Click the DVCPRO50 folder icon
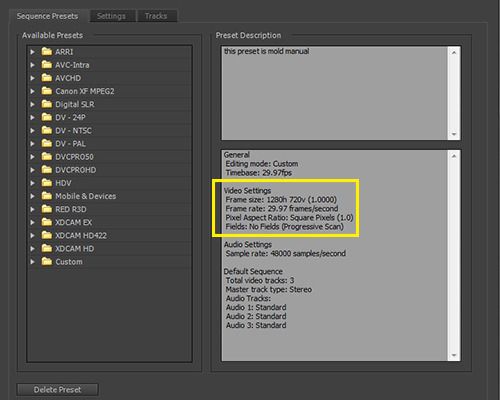Viewport: 500px width, 400px height. (x=47, y=156)
